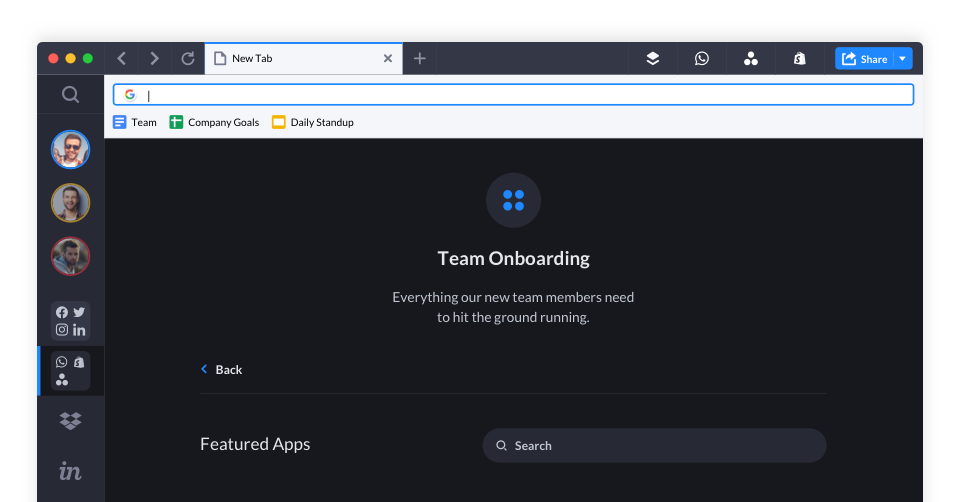Click the Featured Apps search field
Viewport: 960px width, 502px height.
(x=654, y=446)
